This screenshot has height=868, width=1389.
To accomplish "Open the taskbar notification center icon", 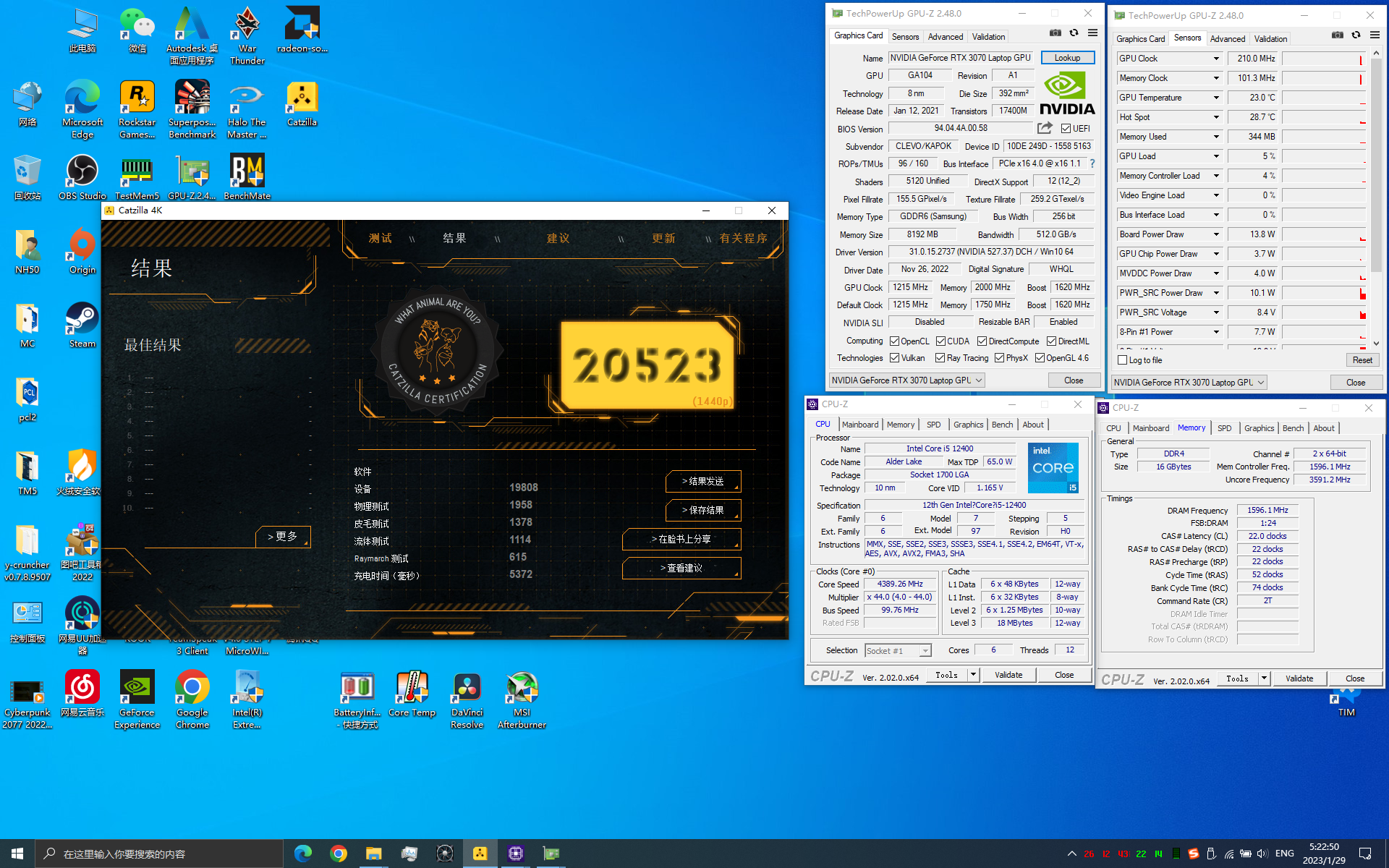I will [1365, 854].
